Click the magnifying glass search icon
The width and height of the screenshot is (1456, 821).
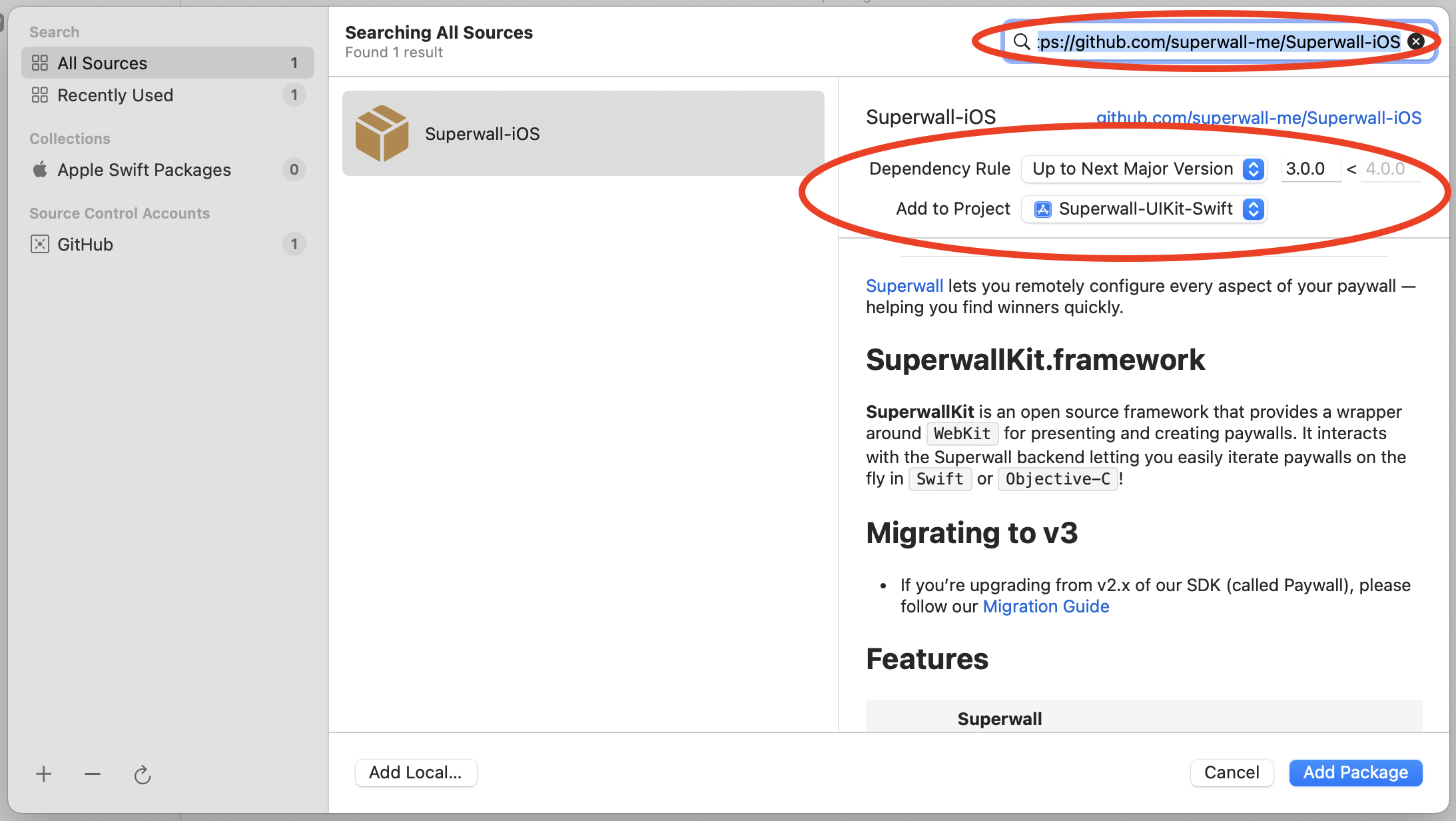[x=1021, y=42]
